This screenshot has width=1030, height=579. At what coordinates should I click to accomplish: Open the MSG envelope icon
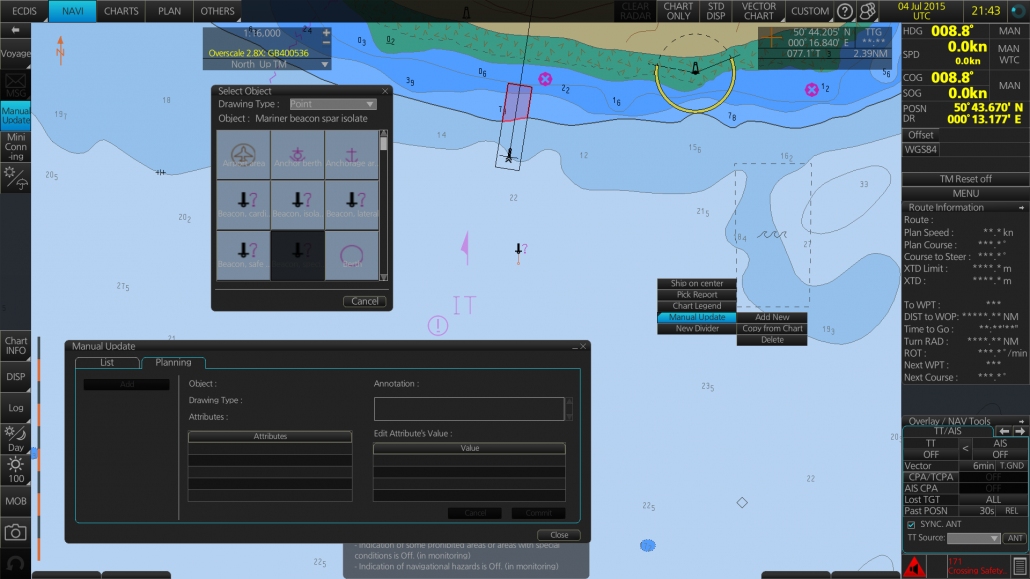click(x=15, y=85)
